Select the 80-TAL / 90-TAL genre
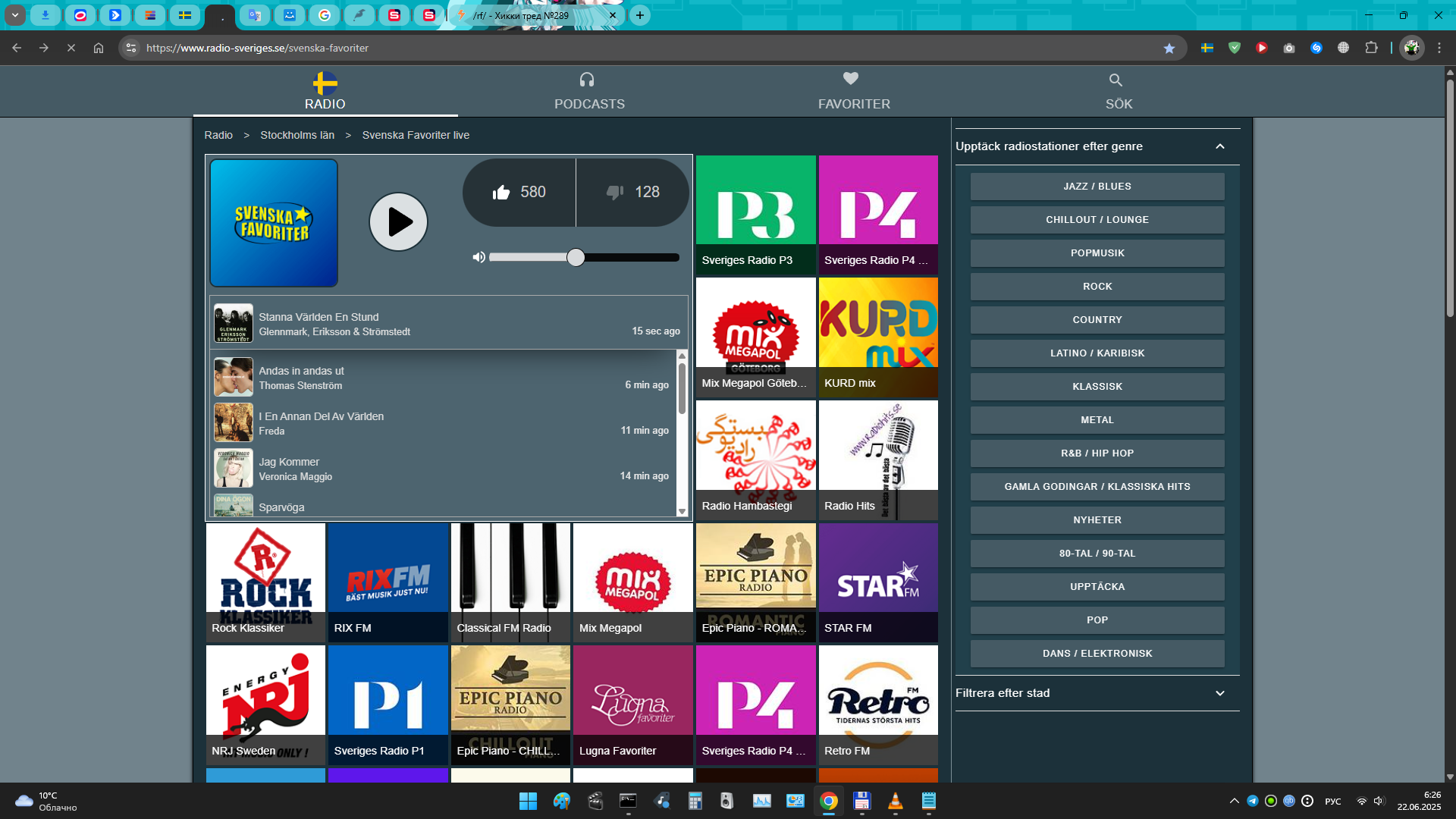Screen dimensions: 1456x819 pos(1097,554)
